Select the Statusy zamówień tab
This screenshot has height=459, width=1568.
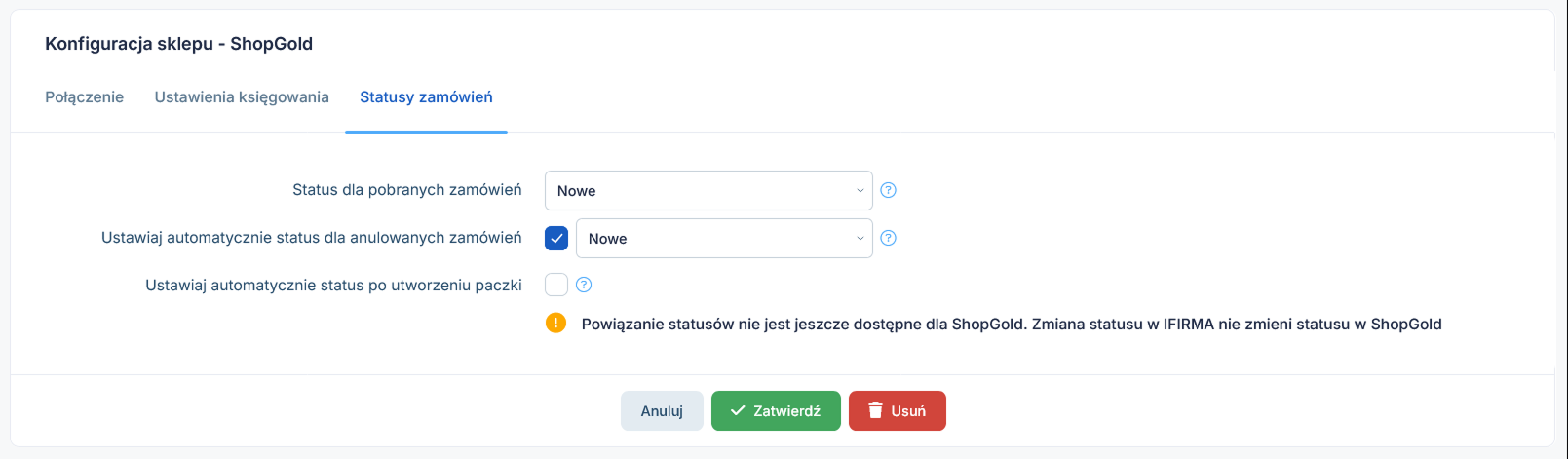tap(426, 96)
